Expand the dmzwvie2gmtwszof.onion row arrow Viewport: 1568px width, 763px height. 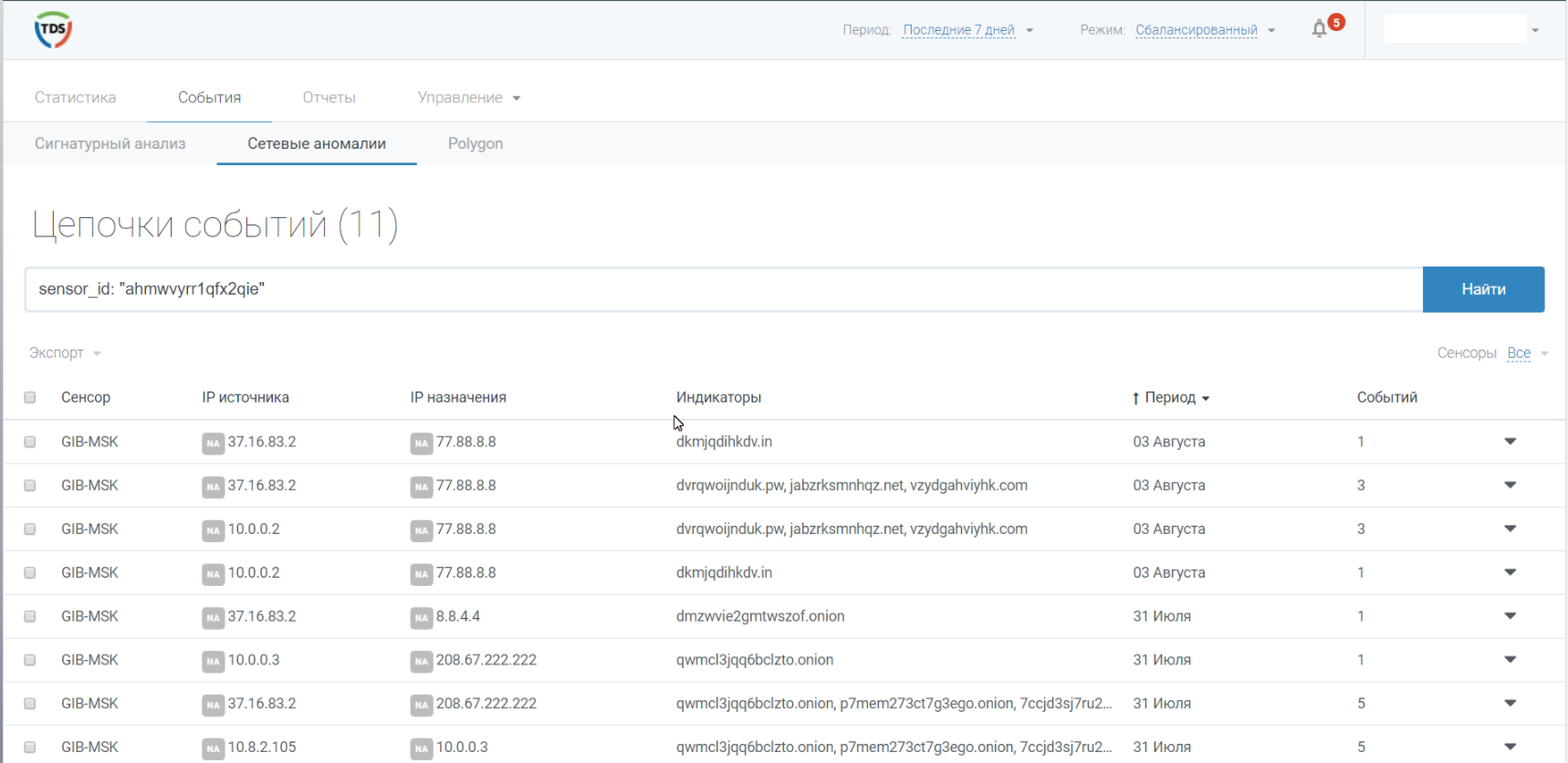click(x=1510, y=616)
